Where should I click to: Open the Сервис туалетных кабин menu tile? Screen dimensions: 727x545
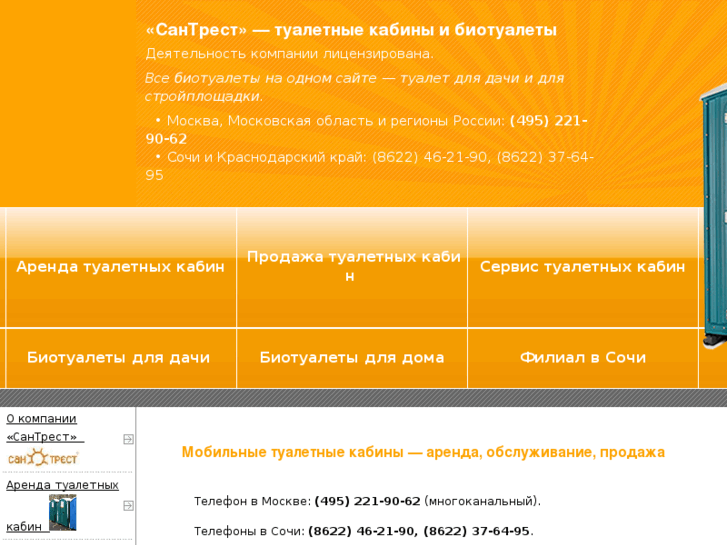(583, 267)
